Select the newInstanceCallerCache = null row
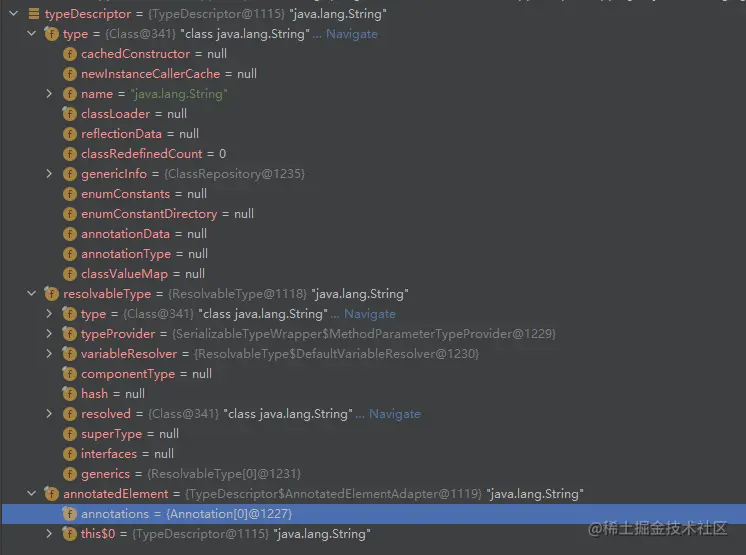The width and height of the screenshot is (746, 555). click(x=373, y=74)
